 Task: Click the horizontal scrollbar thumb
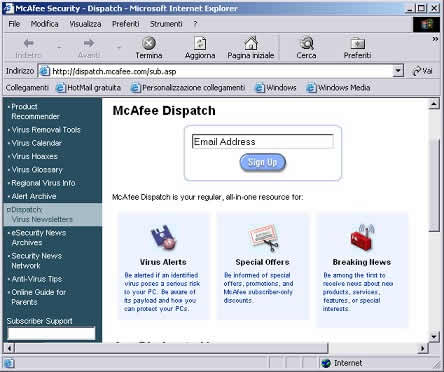[171, 349]
